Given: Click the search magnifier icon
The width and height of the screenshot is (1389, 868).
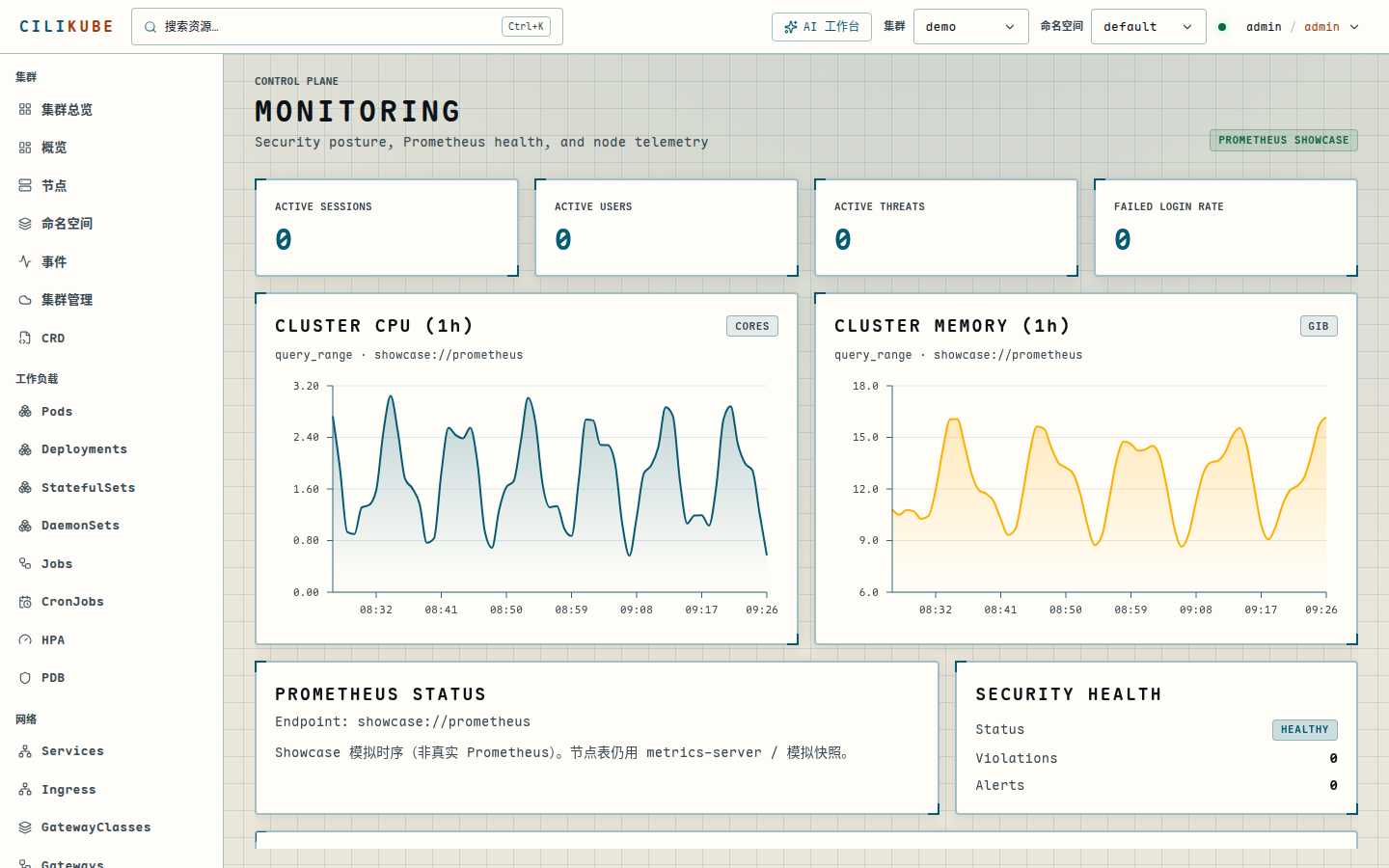Looking at the screenshot, I should [x=150, y=27].
